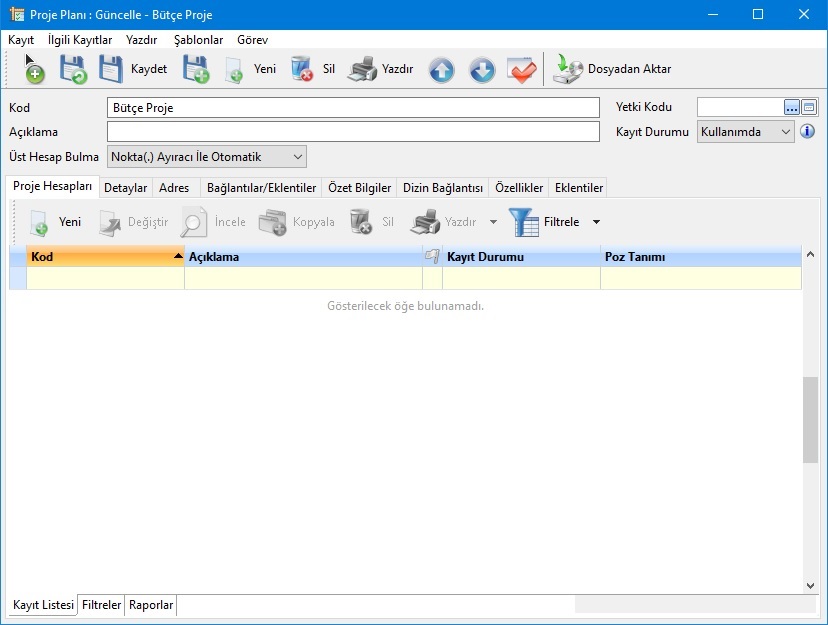Click the red checkmark icon
The width and height of the screenshot is (828, 625).
click(522, 70)
